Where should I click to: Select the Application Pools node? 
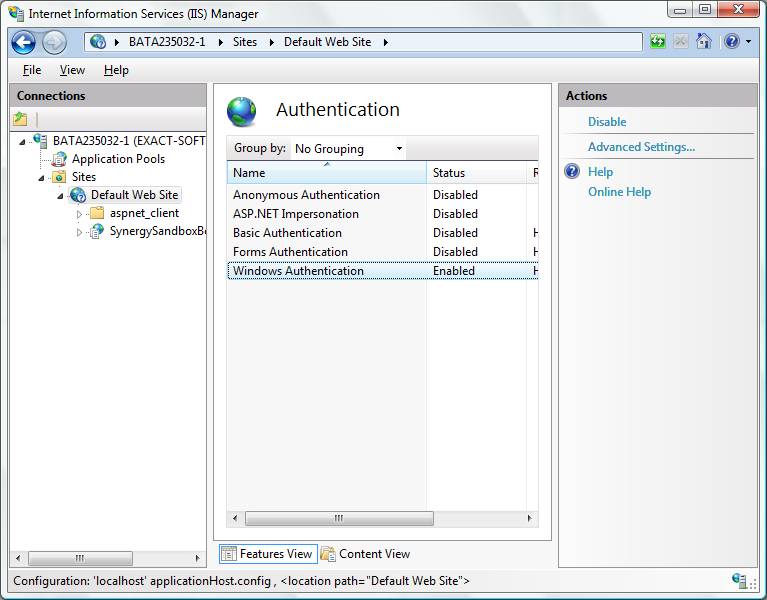point(118,159)
